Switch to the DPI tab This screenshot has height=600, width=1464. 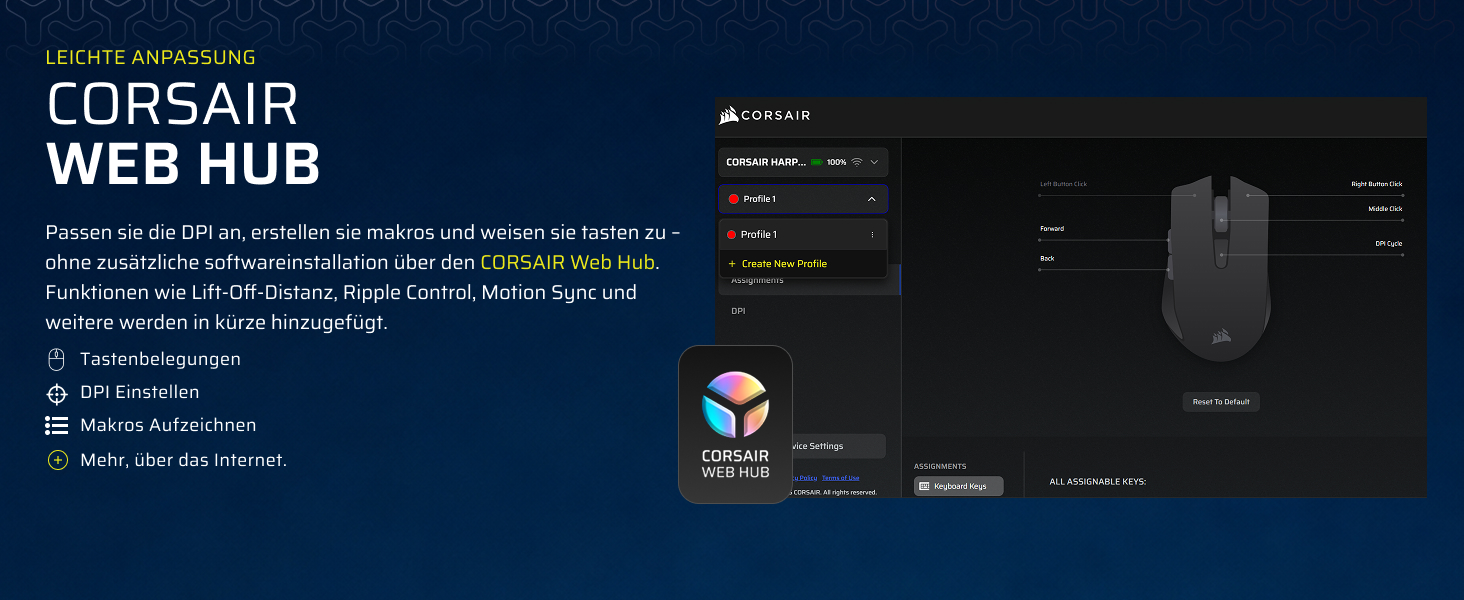[x=738, y=311]
